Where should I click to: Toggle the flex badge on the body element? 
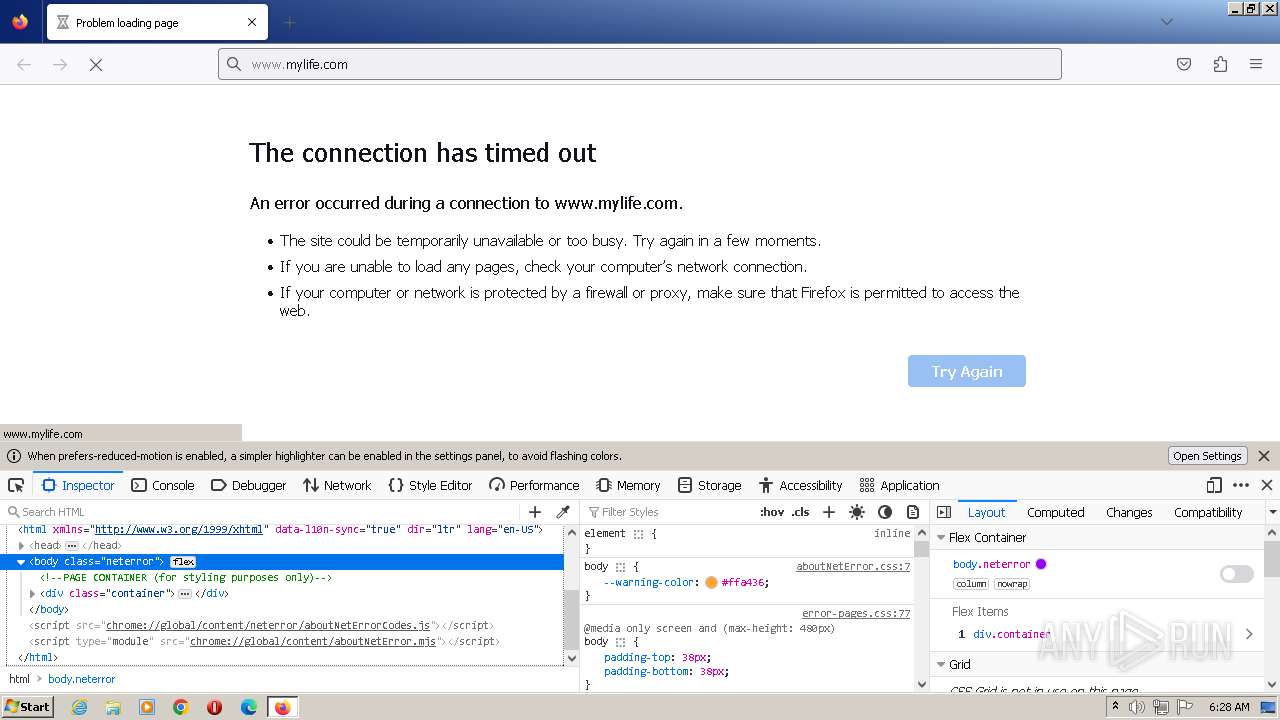tap(183, 562)
